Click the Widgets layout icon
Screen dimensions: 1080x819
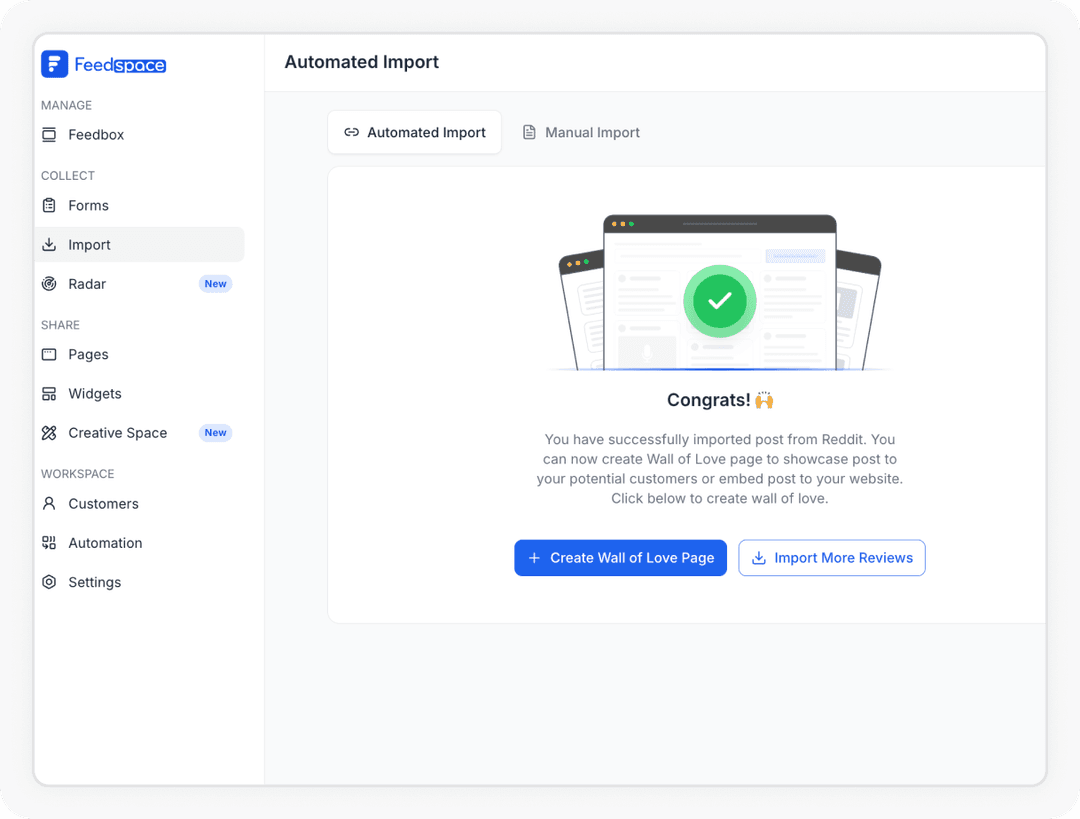tap(49, 393)
